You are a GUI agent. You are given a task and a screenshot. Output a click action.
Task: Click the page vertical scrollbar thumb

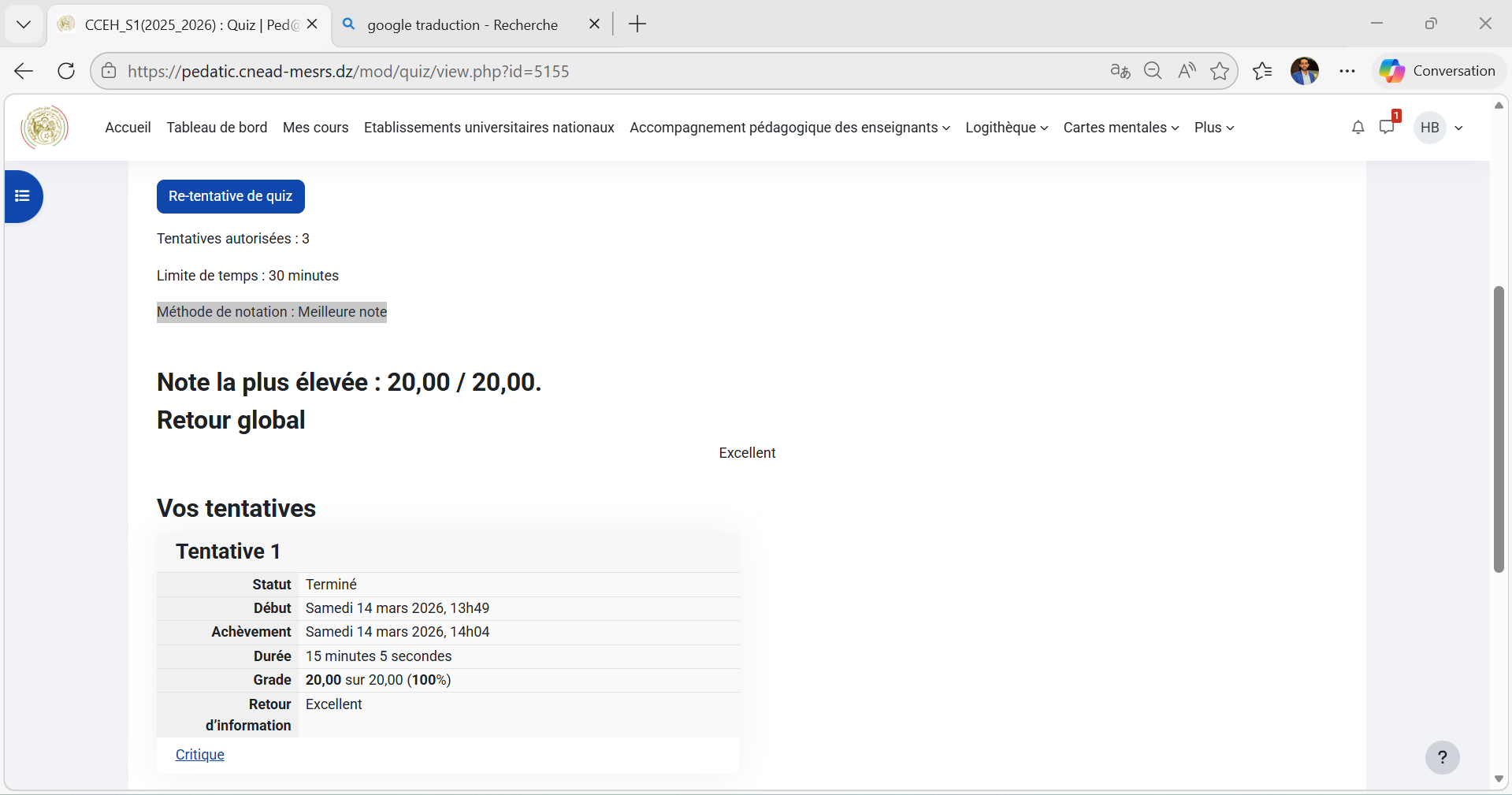click(x=1499, y=429)
